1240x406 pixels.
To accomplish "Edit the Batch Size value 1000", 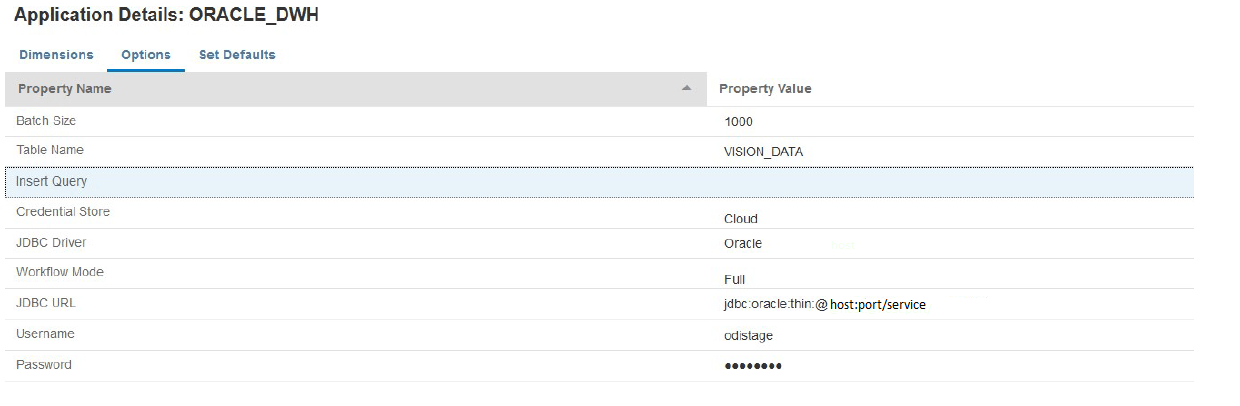I will [738, 122].
